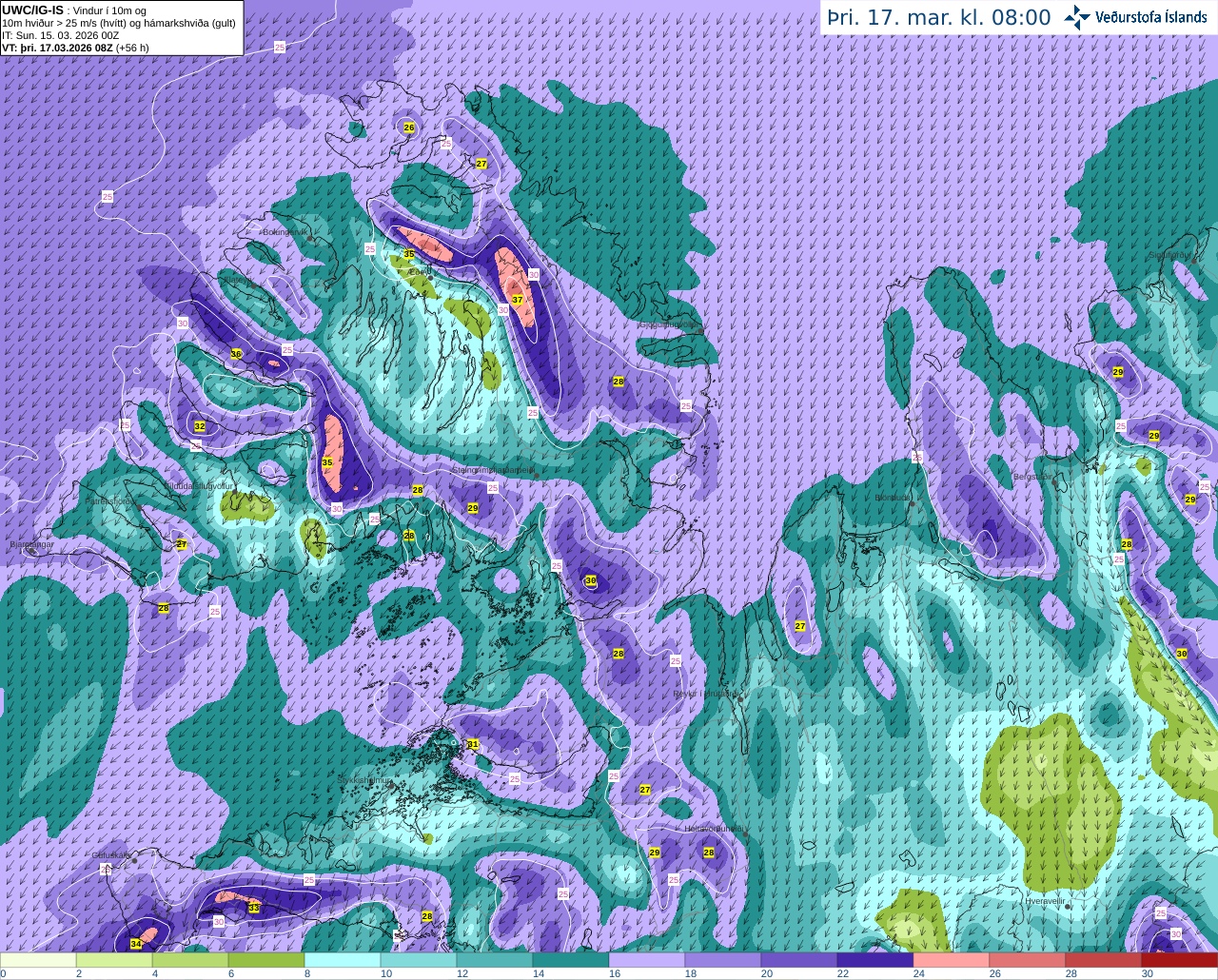Select the light green 2–4 legend swatch
This screenshot has width=1218, height=980.
pyautogui.click(x=114, y=960)
